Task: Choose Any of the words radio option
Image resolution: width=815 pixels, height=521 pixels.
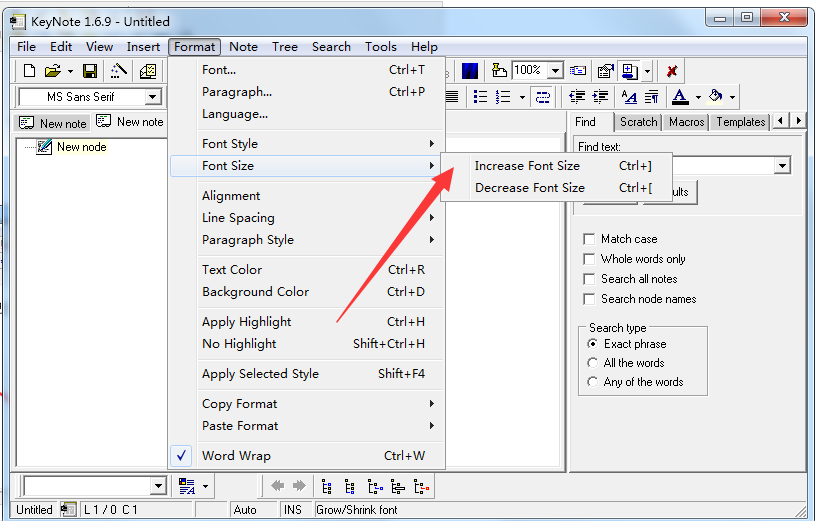Action: 592,382
